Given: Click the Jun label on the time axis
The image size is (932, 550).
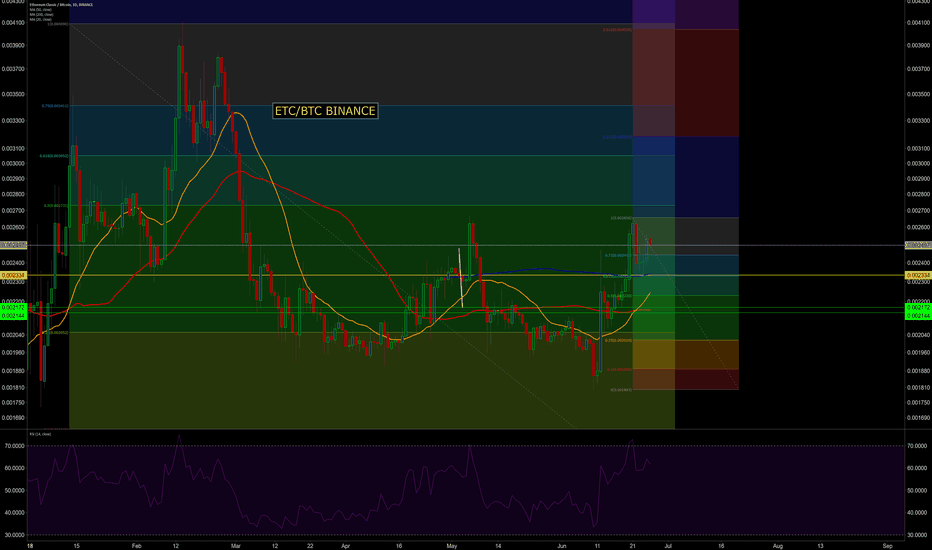Looking at the screenshot, I should 562,545.
